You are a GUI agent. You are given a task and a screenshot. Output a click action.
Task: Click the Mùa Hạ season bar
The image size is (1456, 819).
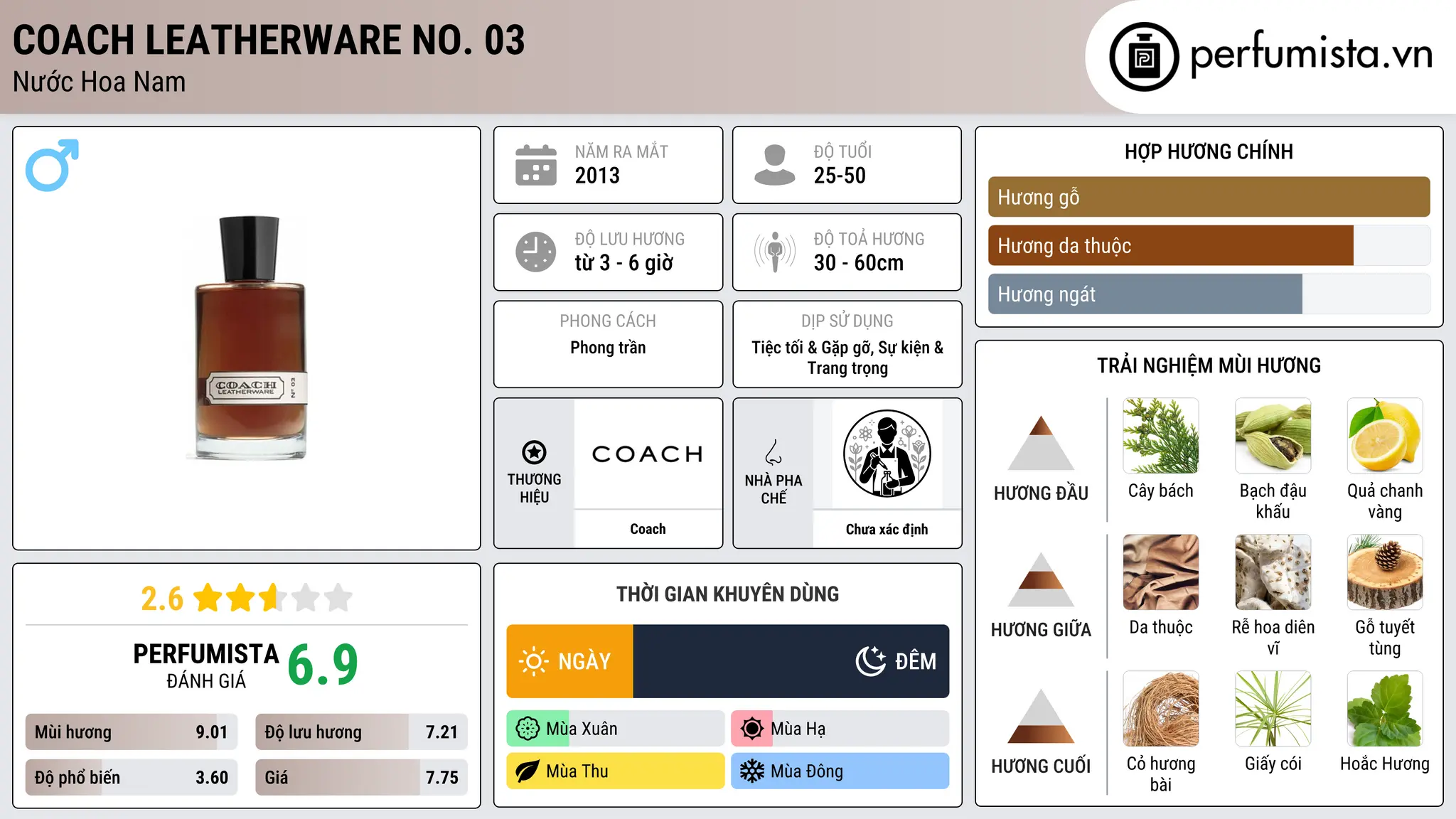click(840, 729)
